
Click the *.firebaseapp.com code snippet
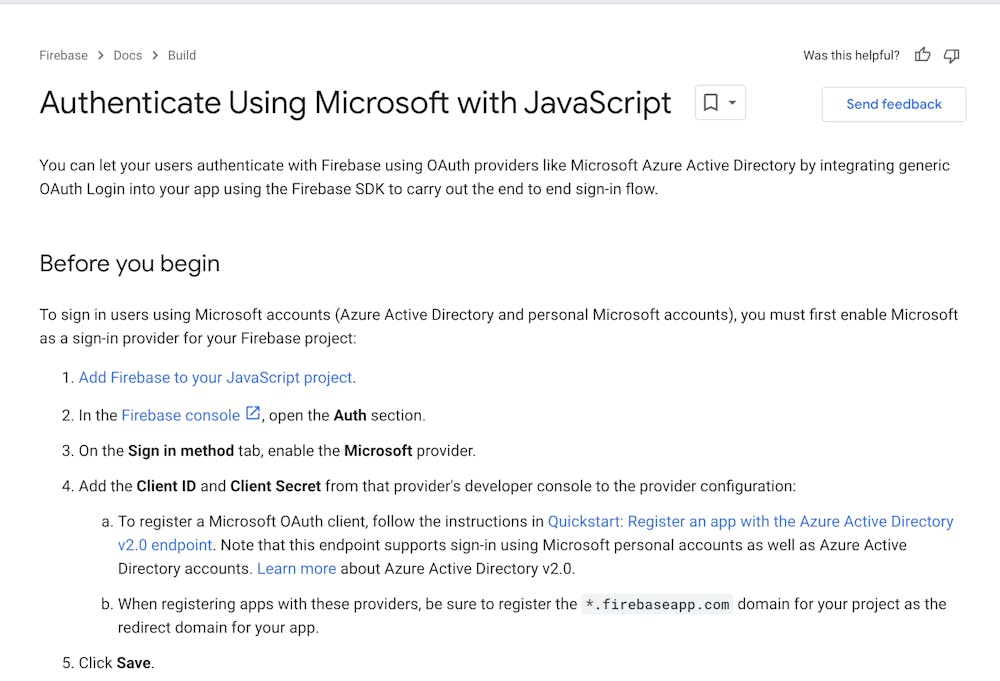pyautogui.click(x=658, y=604)
